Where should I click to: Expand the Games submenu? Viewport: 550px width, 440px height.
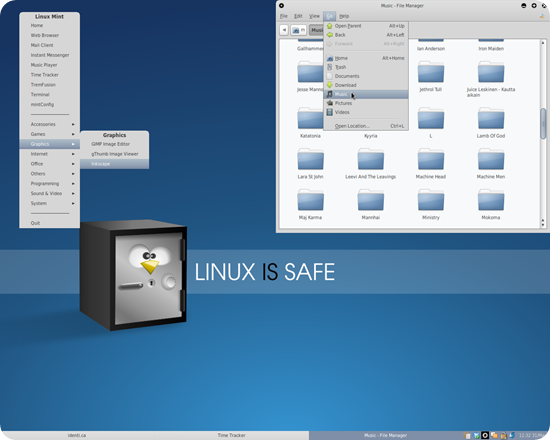[x=49, y=134]
